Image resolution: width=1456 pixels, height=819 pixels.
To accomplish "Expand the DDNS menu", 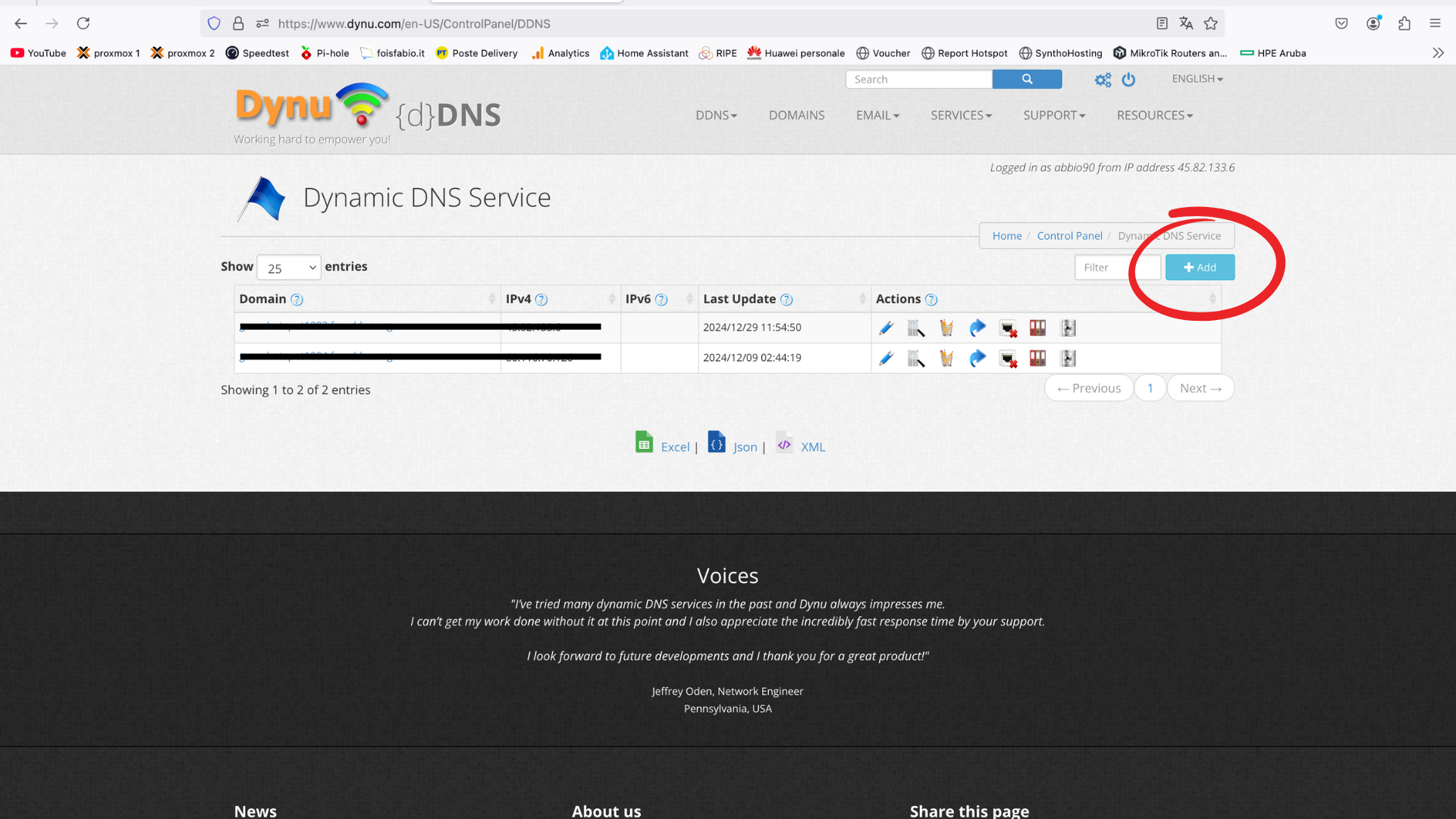I will (717, 115).
